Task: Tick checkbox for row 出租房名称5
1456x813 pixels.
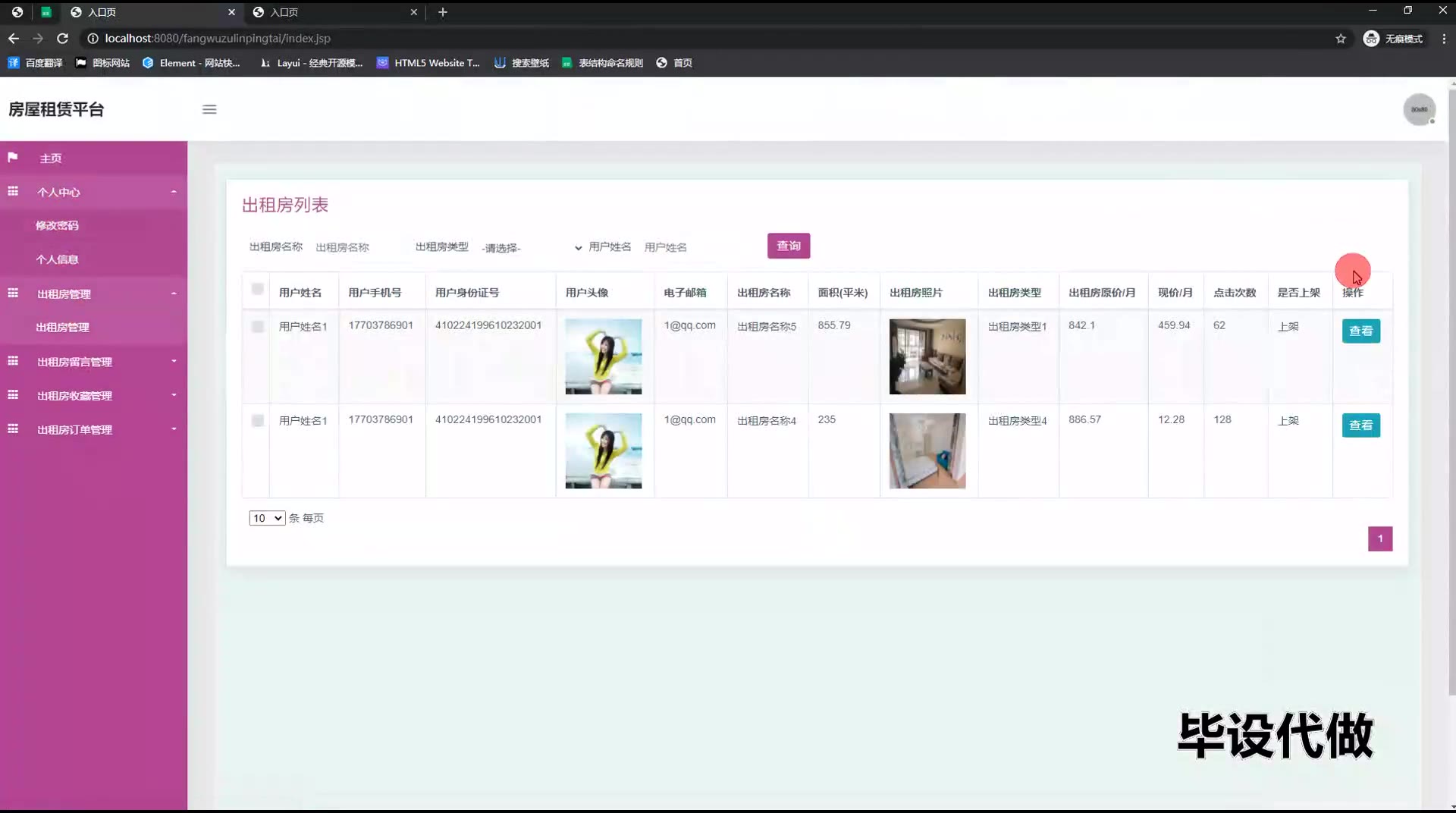Action: (x=258, y=326)
